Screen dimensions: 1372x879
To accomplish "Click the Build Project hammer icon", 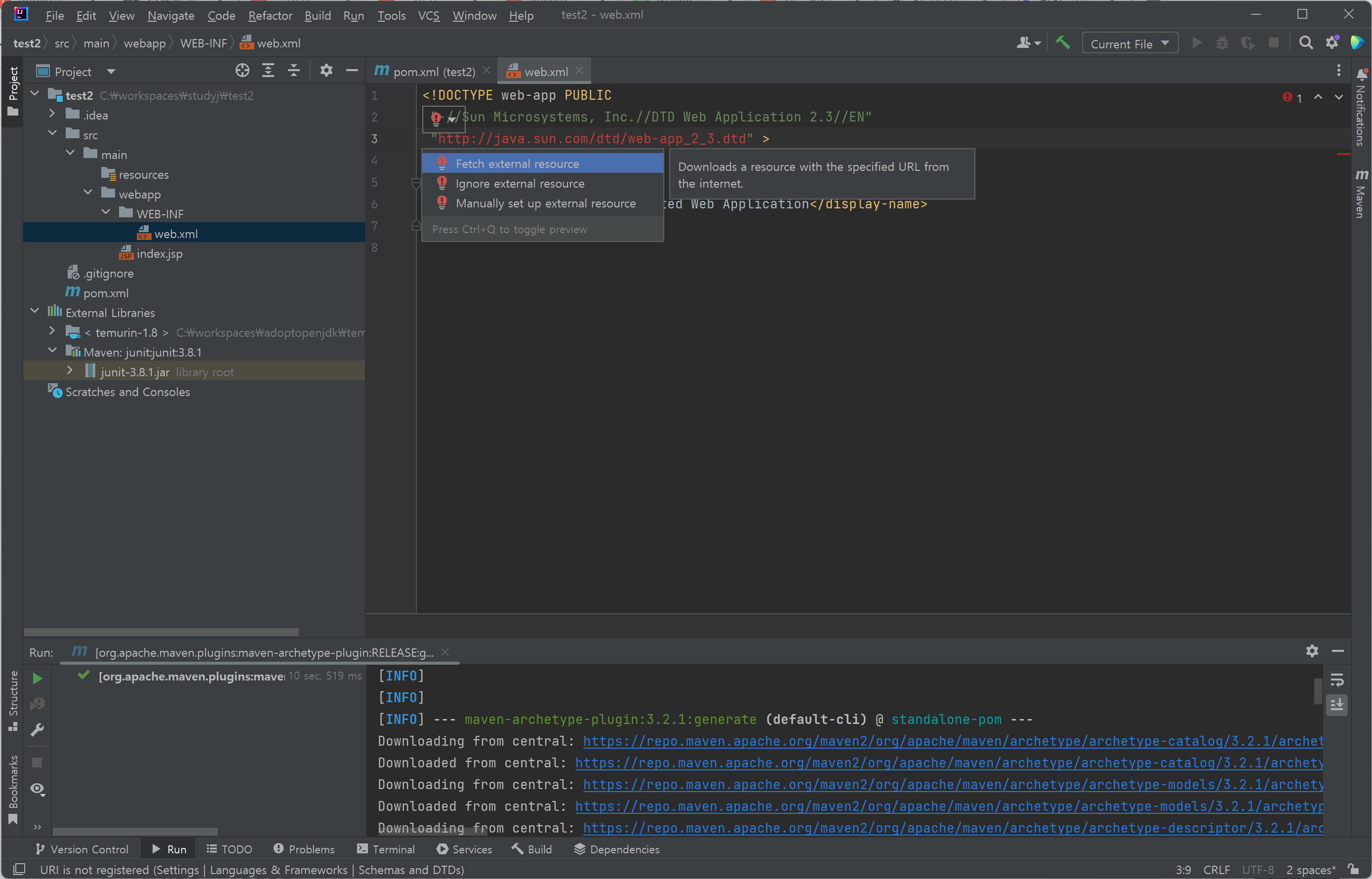I will (1062, 43).
